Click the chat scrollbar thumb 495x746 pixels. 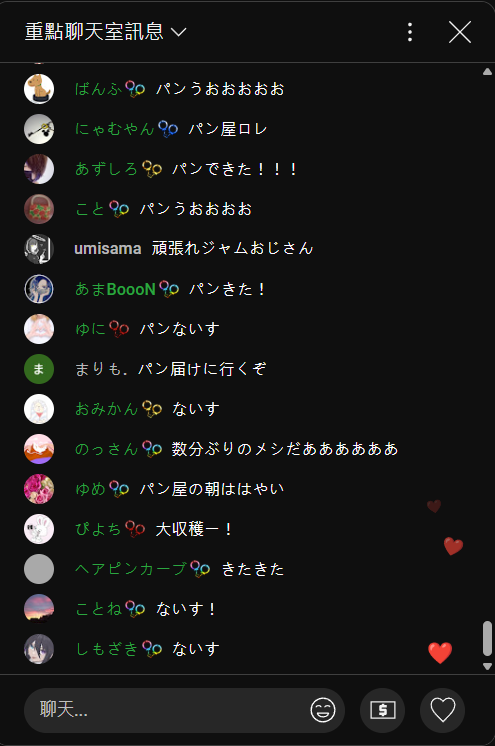coord(487,638)
